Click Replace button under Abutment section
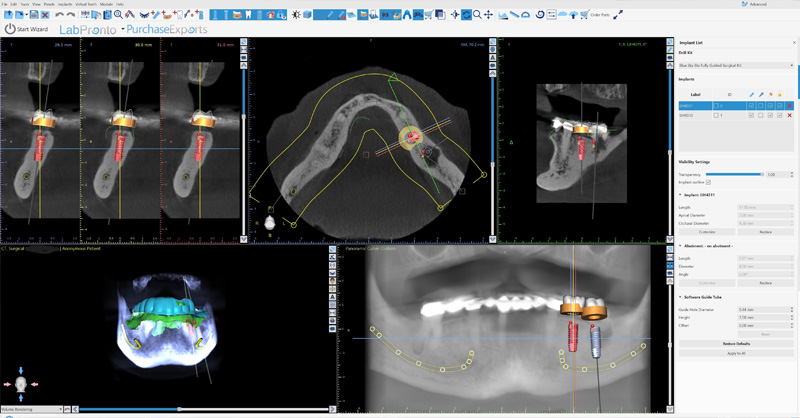The image size is (800, 418). (x=765, y=283)
